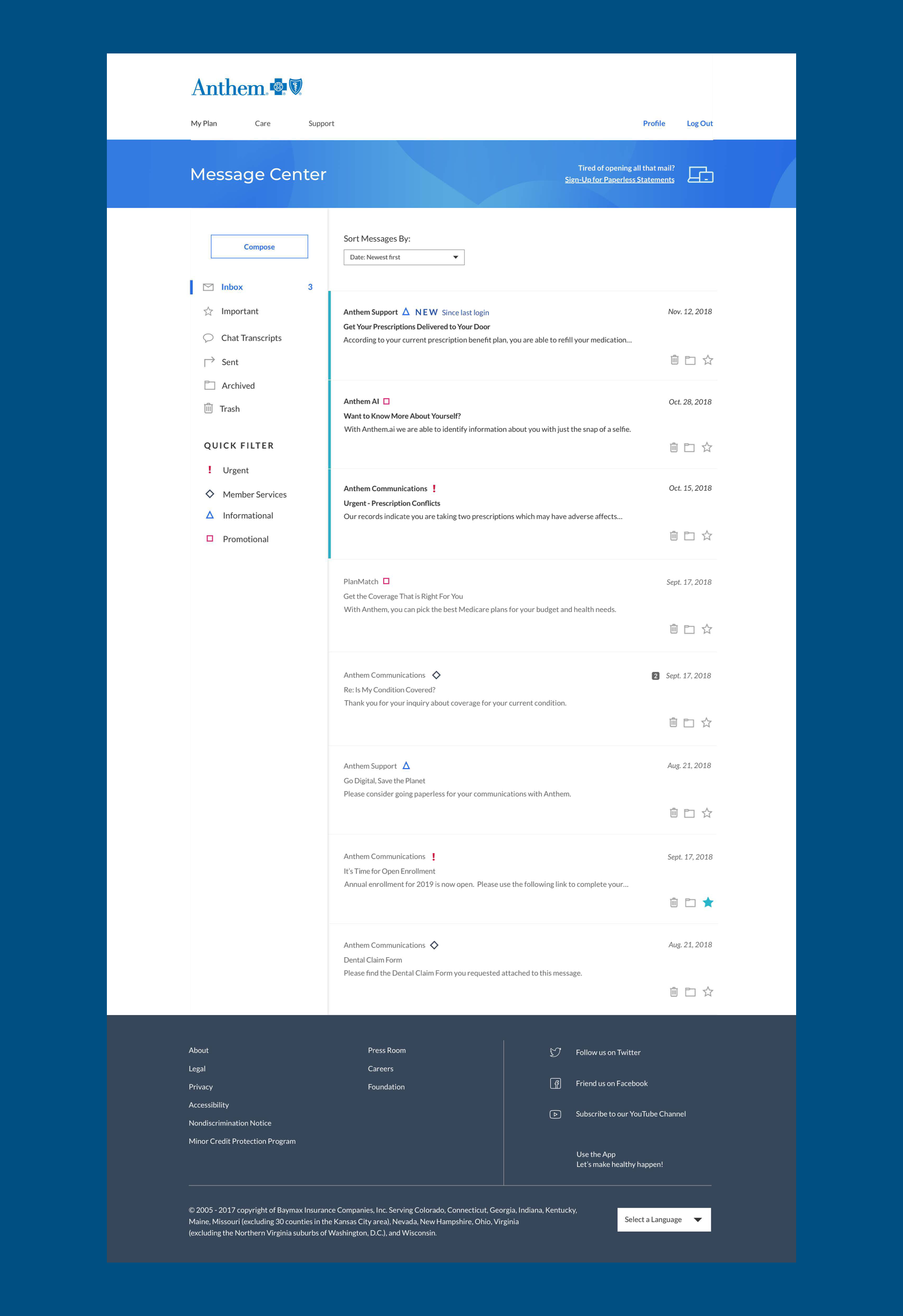Open the Privacy footer link
The image size is (903, 1316).
click(x=200, y=1087)
